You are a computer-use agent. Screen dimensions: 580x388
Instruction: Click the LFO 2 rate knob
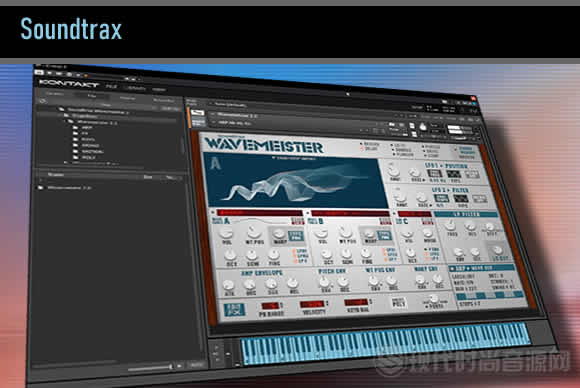(x=421, y=198)
